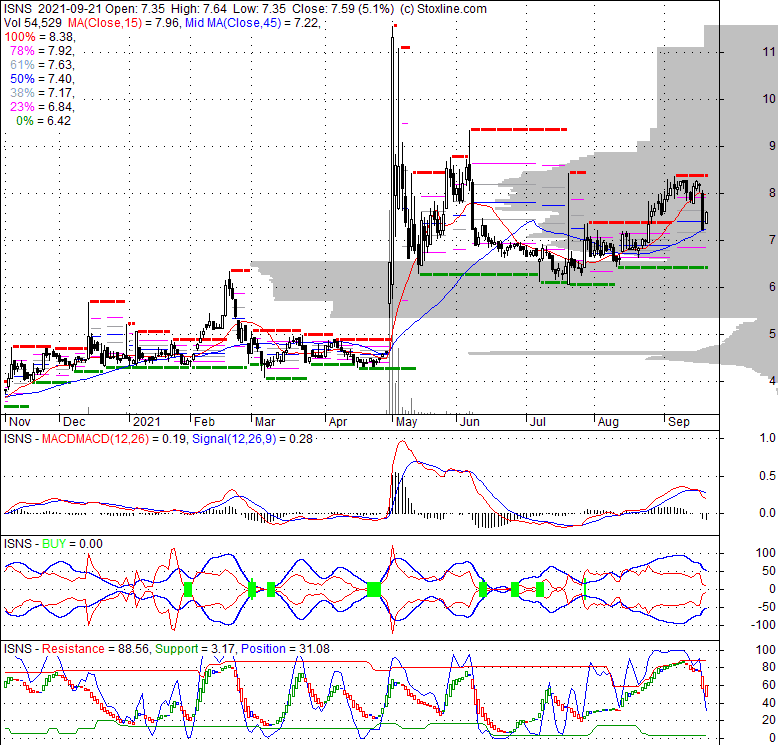The width and height of the screenshot is (780, 745).
Task: Click the 38% = 7.17 level
Action: 42,93
